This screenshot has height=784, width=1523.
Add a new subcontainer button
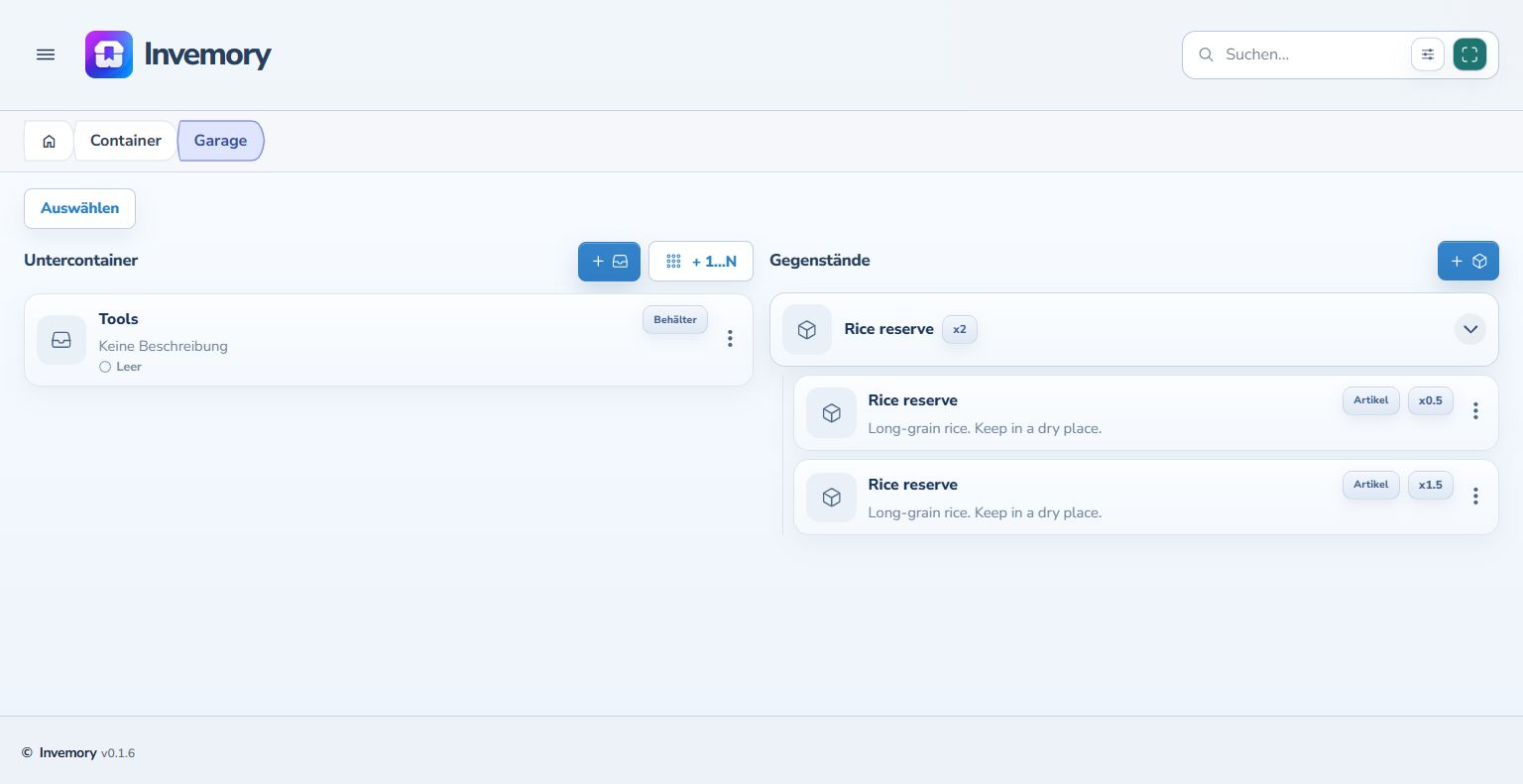point(609,262)
